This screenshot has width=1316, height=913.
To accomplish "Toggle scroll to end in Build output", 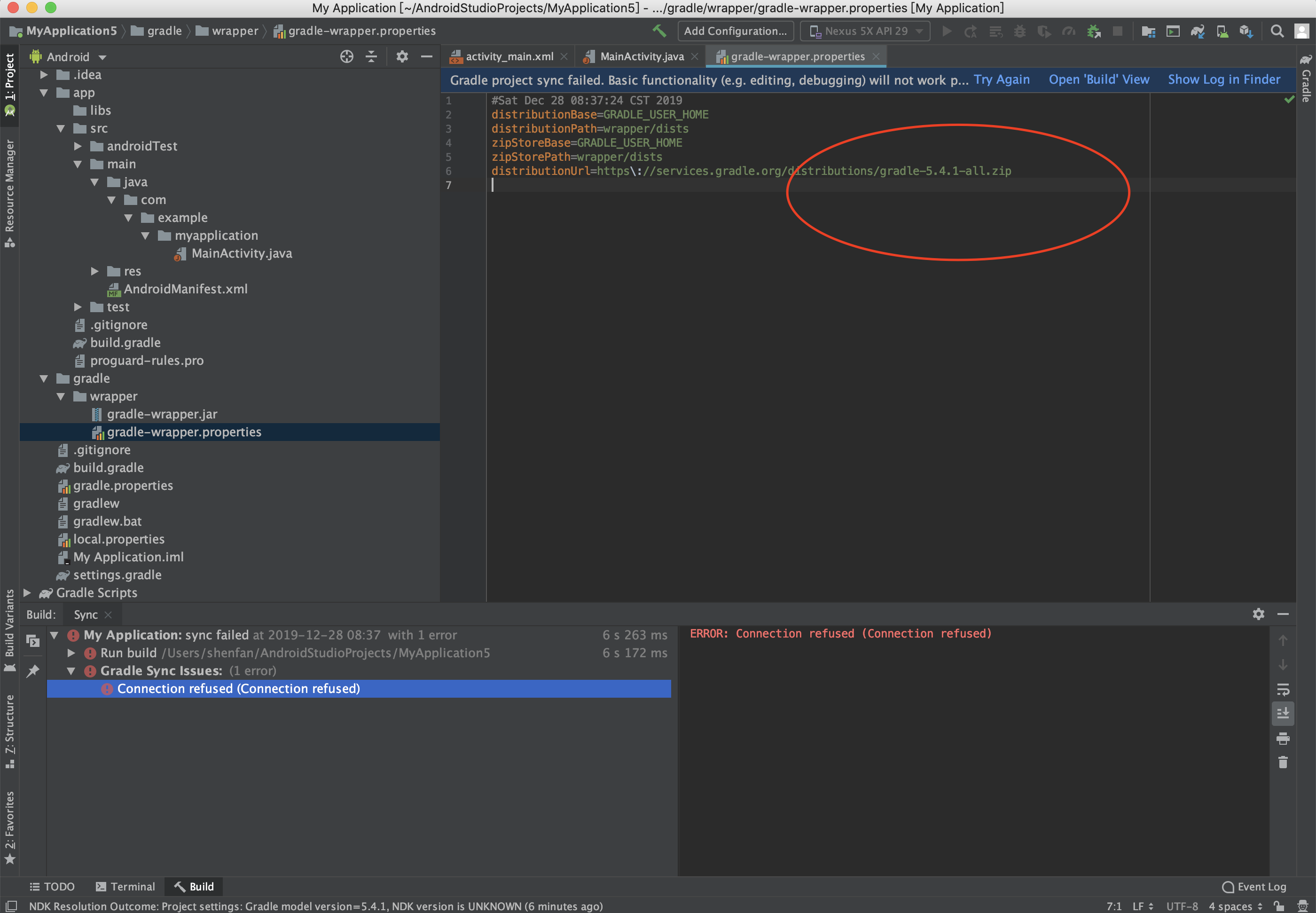I will [1283, 713].
